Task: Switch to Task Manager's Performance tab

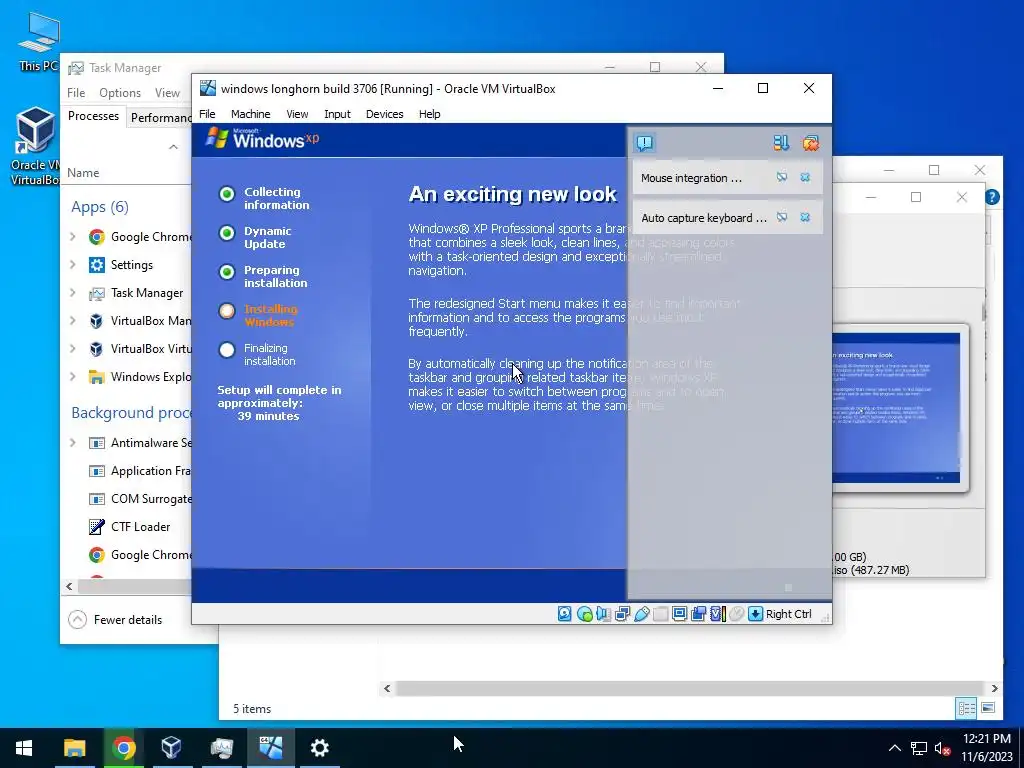Action: pyautogui.click(x=160, y=117)
